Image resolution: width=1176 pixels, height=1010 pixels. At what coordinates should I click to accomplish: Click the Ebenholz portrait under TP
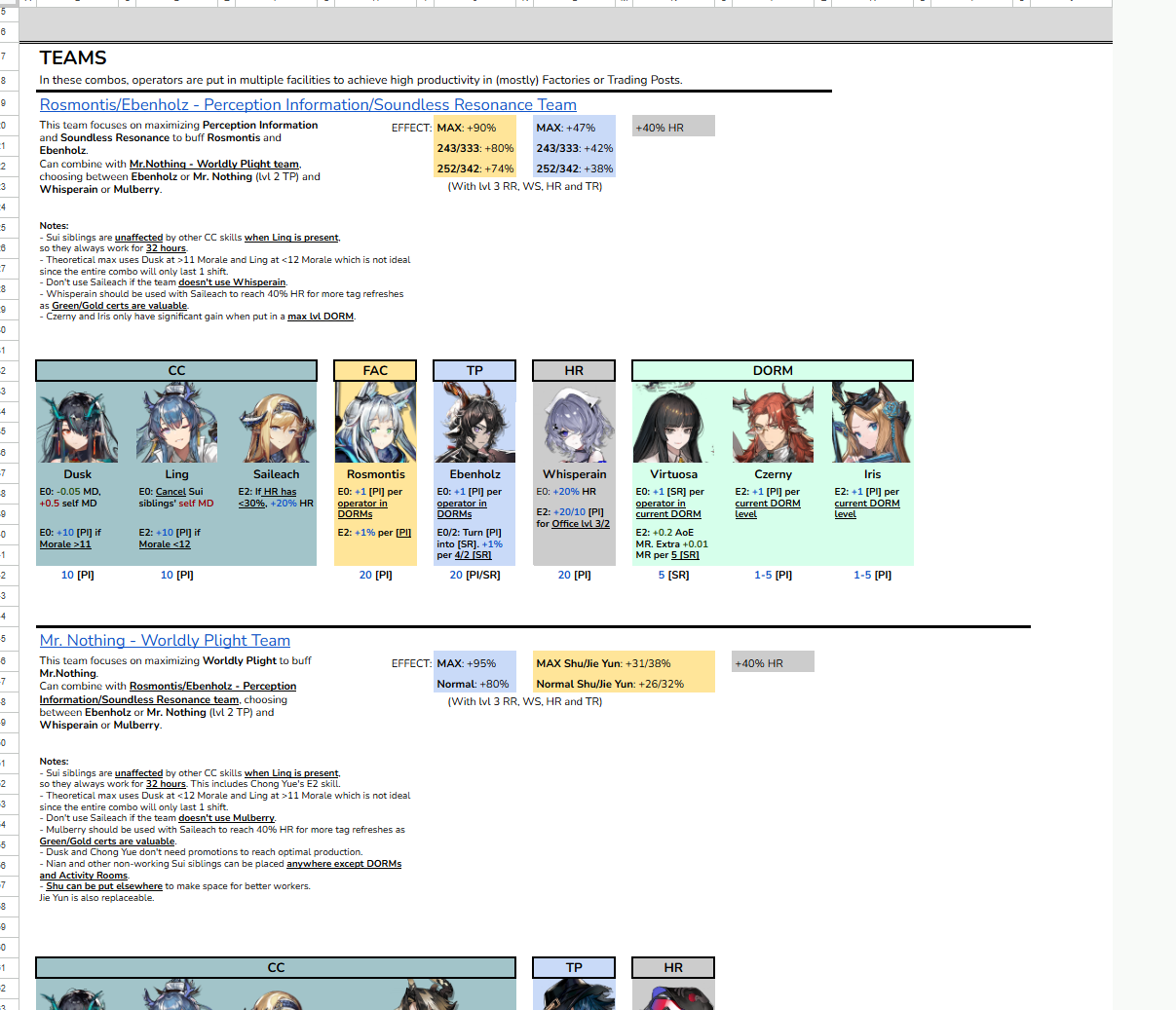coord(474,424)
